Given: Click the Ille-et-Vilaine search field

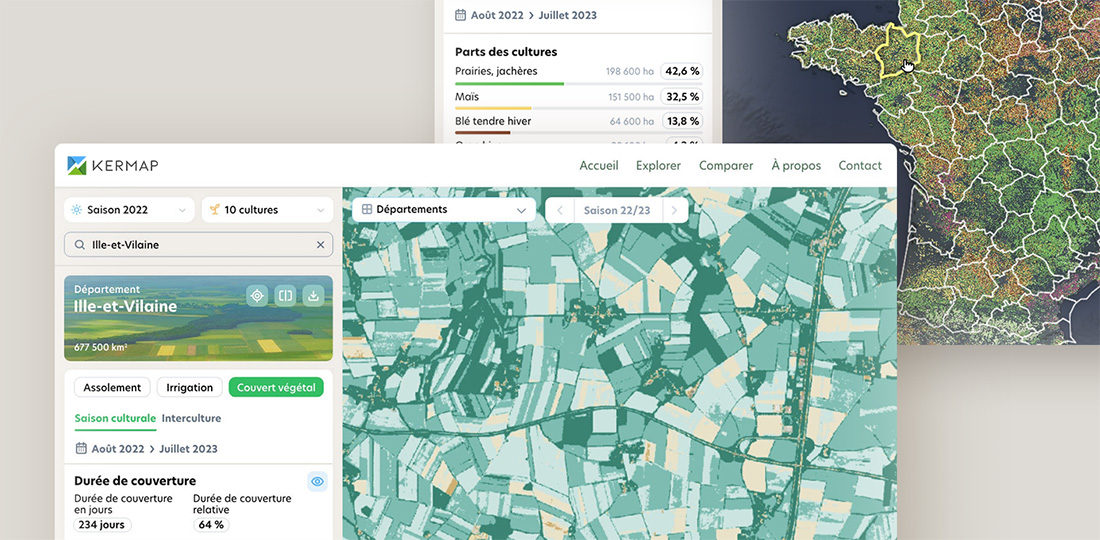Looking at the screenshot, I should [199, 245].
